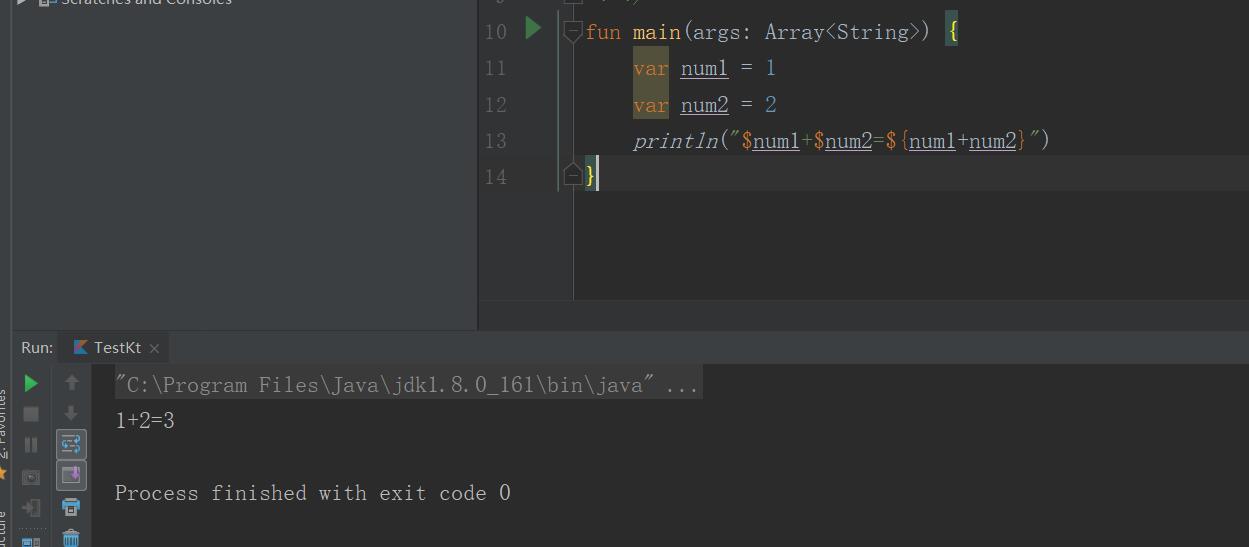Collapse the main function fold marker

[572, 32]
